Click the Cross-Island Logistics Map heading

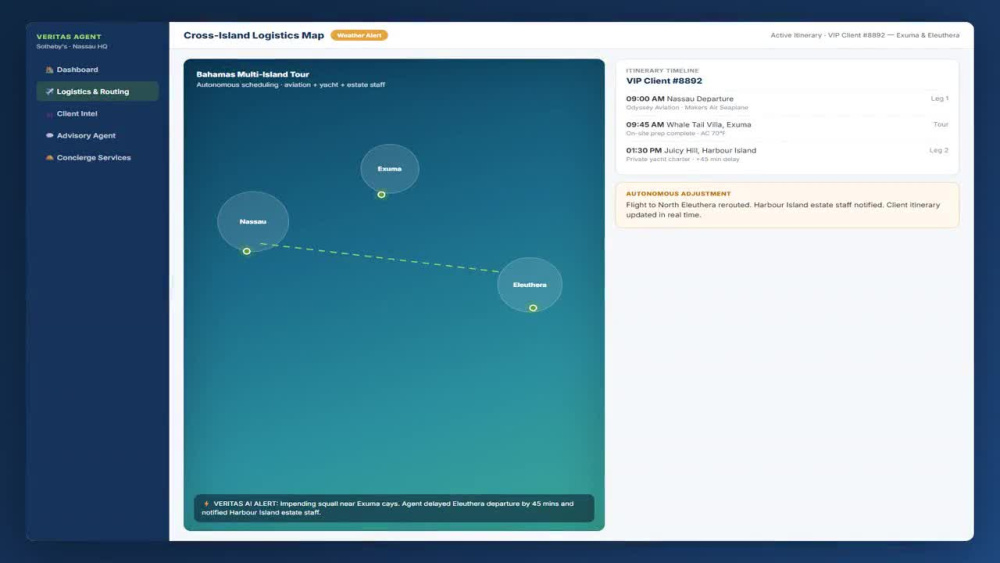point(254,35)
